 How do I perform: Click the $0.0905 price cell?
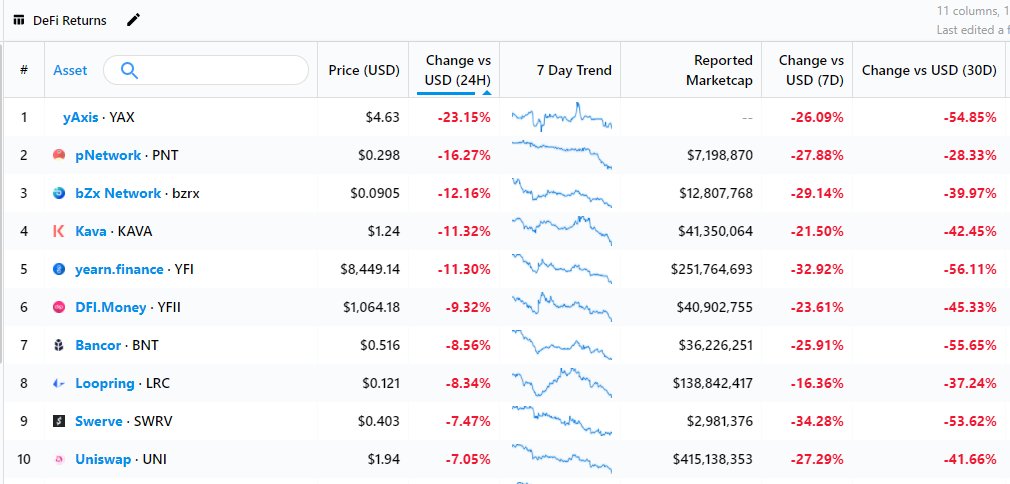coord(375,193)
